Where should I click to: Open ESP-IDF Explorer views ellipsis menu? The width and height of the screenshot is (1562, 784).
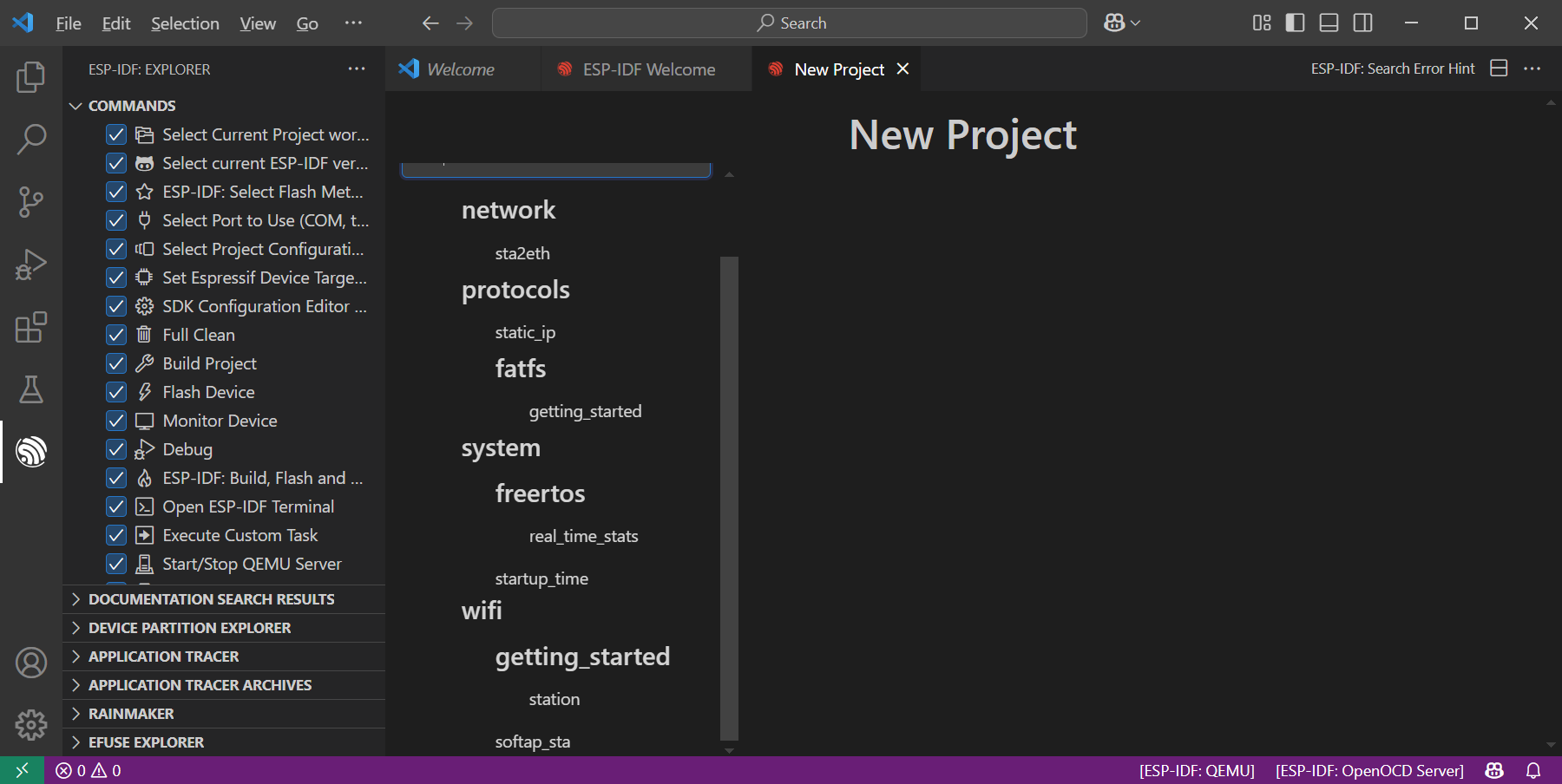pos(357,69)
